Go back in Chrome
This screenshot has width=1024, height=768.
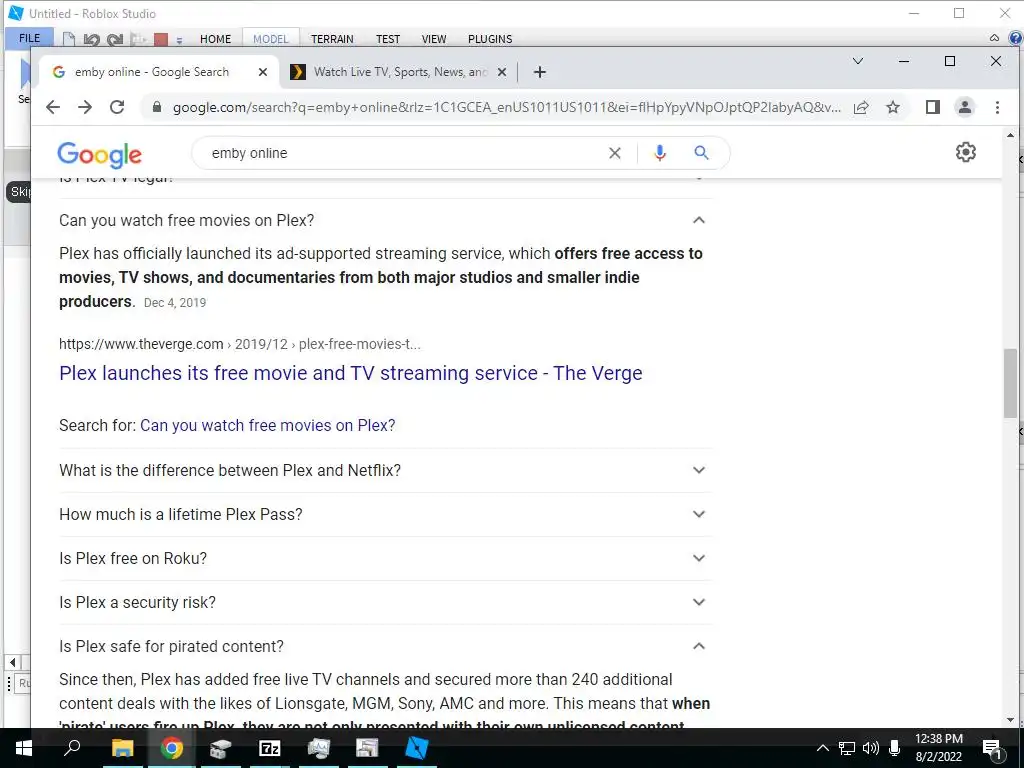pyautogui.click(x=53, y=107)
